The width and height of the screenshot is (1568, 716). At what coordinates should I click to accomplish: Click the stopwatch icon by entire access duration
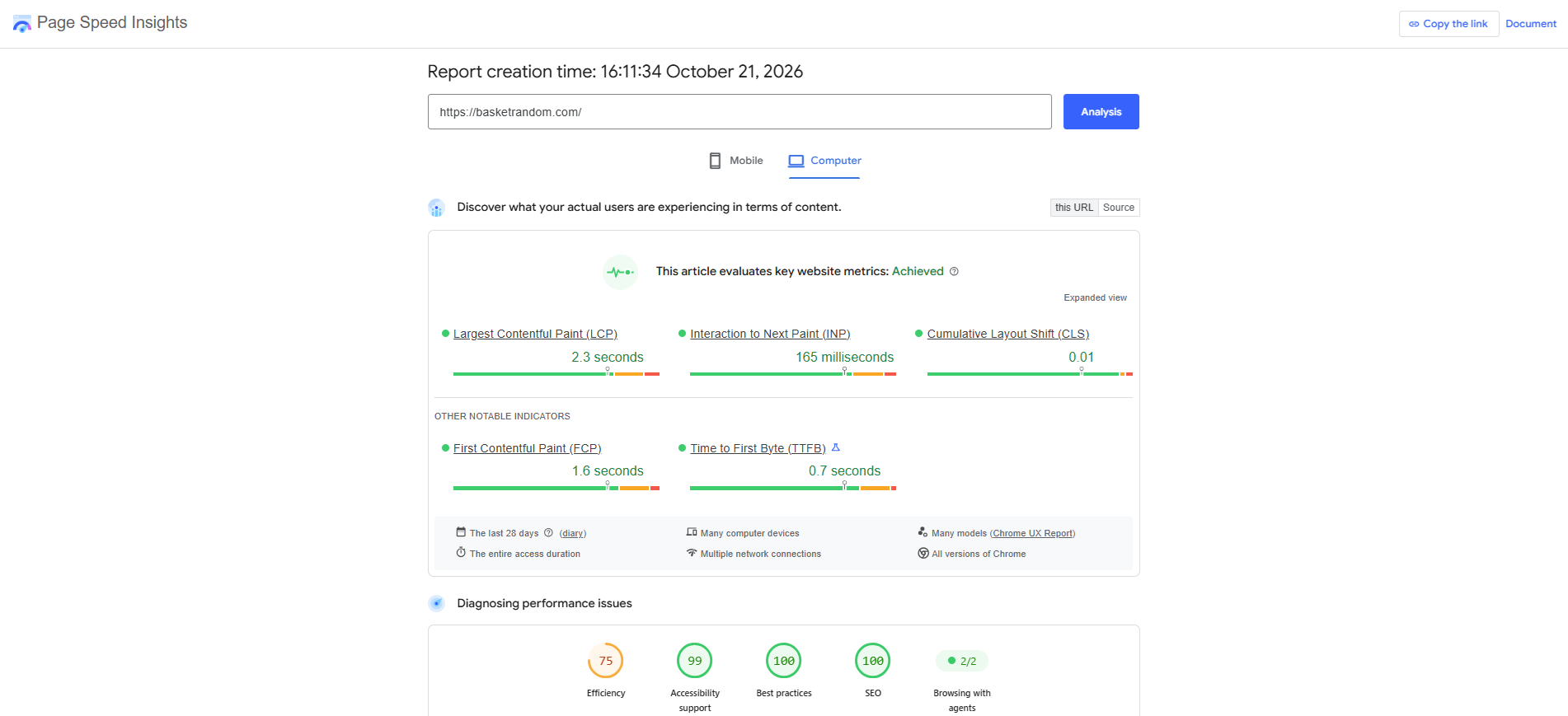pyautogui.click(x=461, y=553)
